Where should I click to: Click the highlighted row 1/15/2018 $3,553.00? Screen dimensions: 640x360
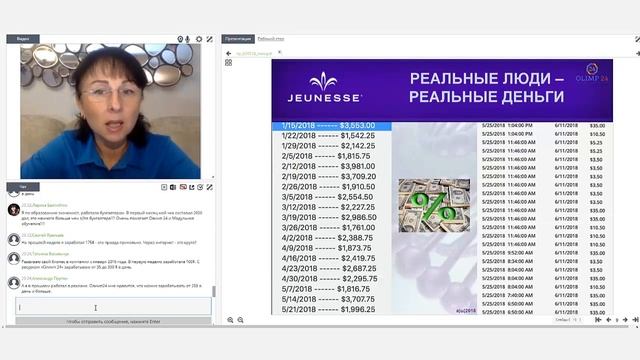pyautogui.click(x=332, y=126)
